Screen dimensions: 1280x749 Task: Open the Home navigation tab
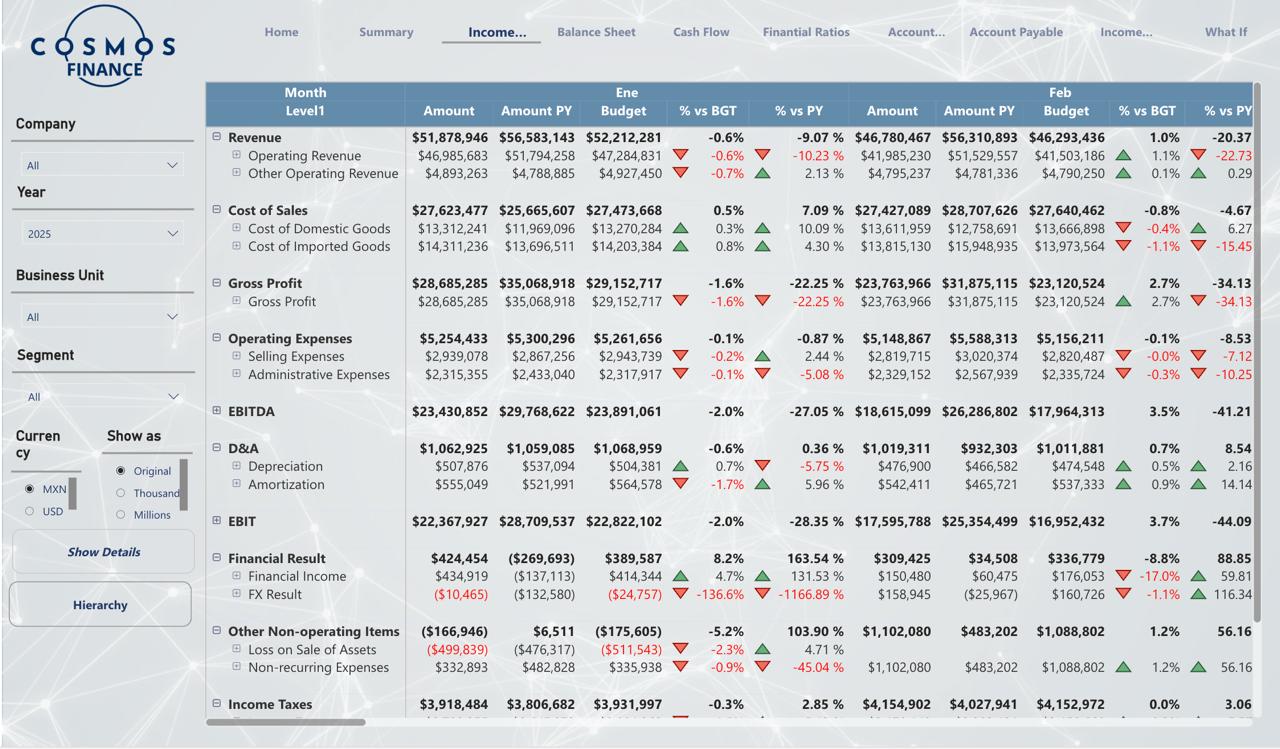pos(281,32)
